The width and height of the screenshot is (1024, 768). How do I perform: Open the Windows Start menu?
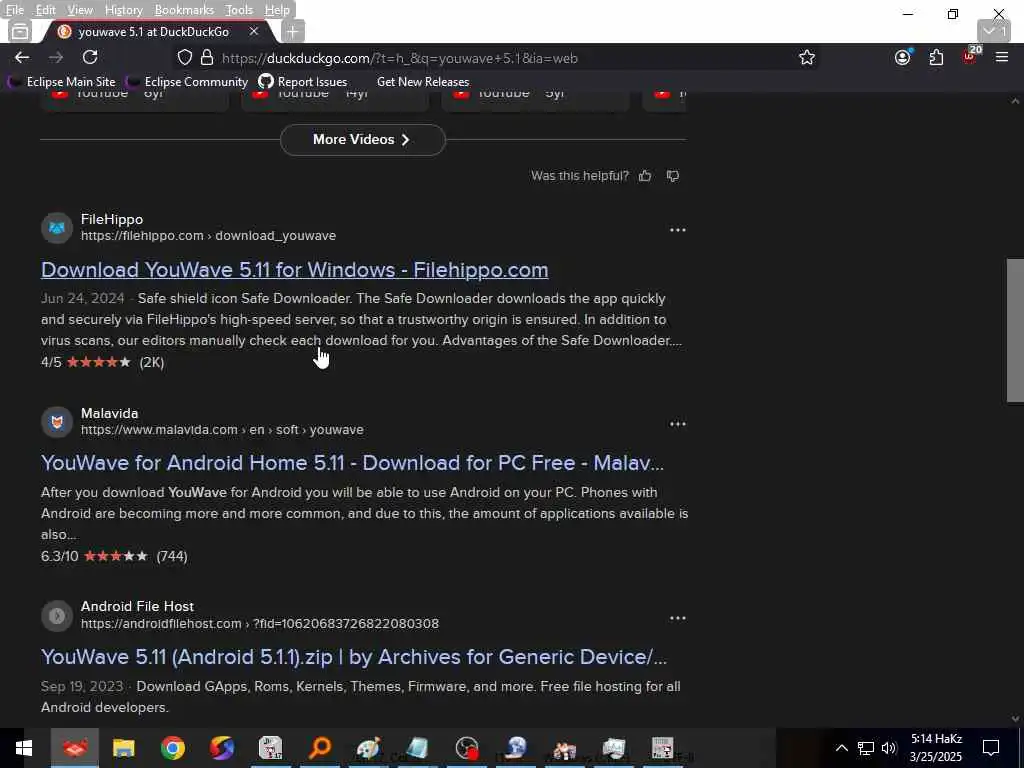pos(24,748)
